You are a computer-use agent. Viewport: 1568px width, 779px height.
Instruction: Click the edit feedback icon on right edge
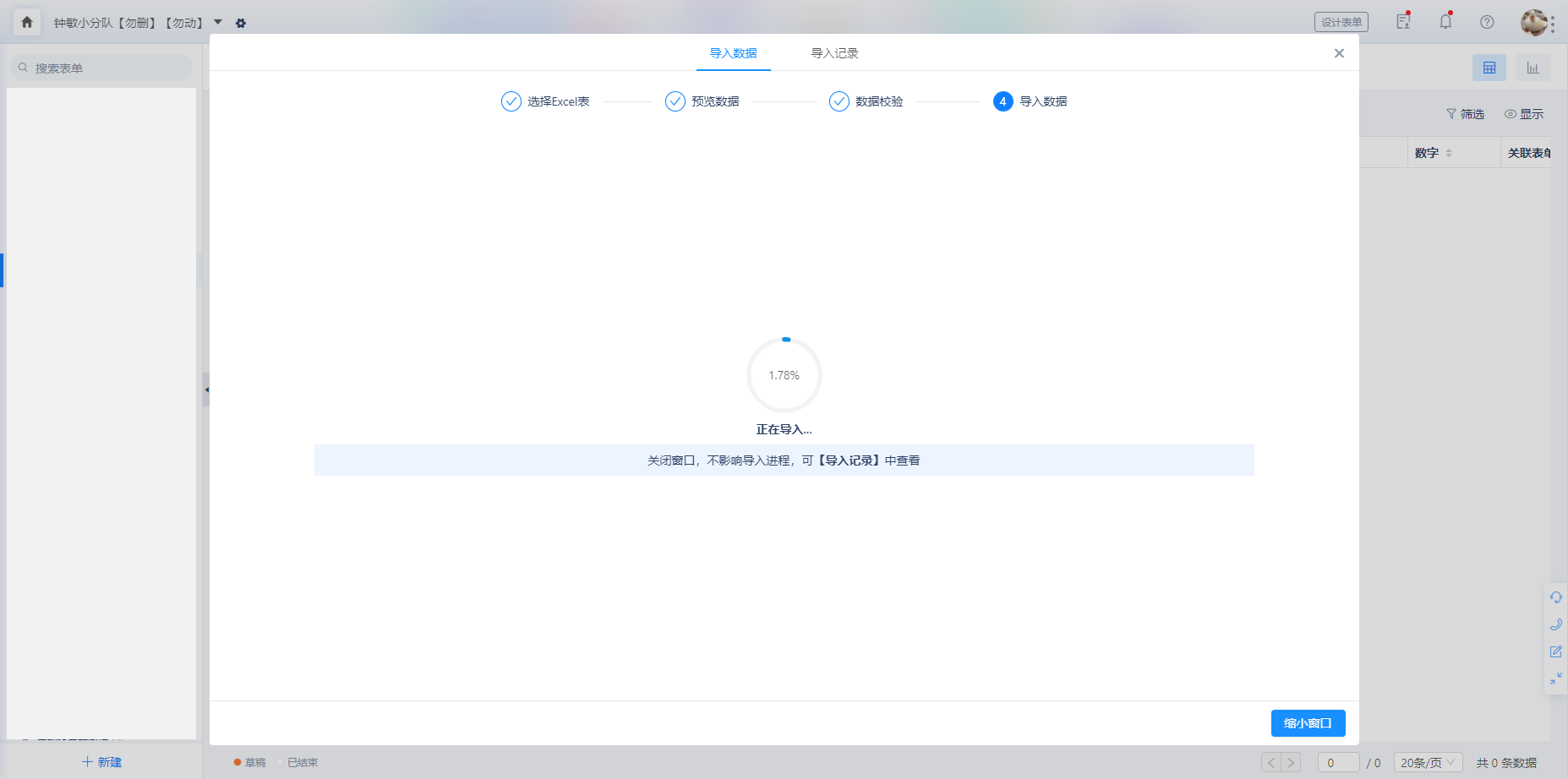pyautogui.click(x=1556, y=651)
